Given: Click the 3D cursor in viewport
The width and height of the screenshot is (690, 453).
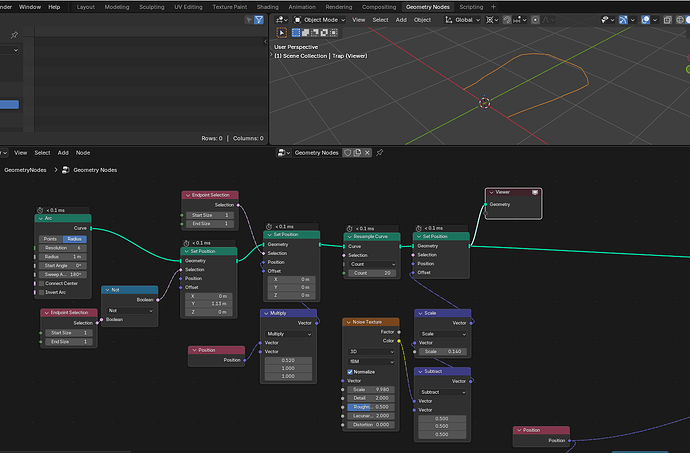Looking at the screenshot, I should coord(484,103).
